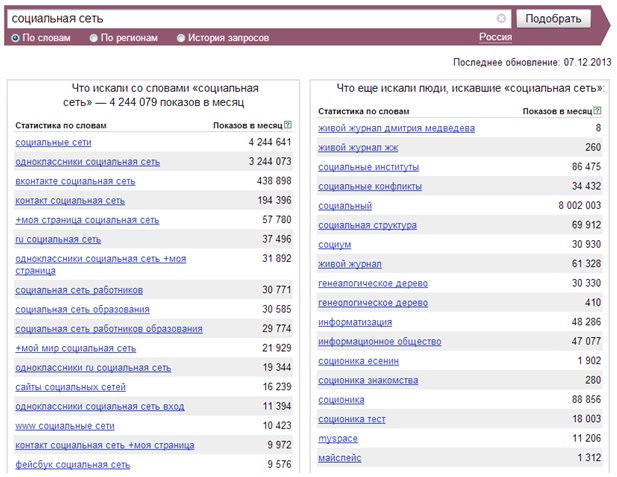617x477 pixels.
Task: Open the 'информатизация' link
Action: click(355, 322)
